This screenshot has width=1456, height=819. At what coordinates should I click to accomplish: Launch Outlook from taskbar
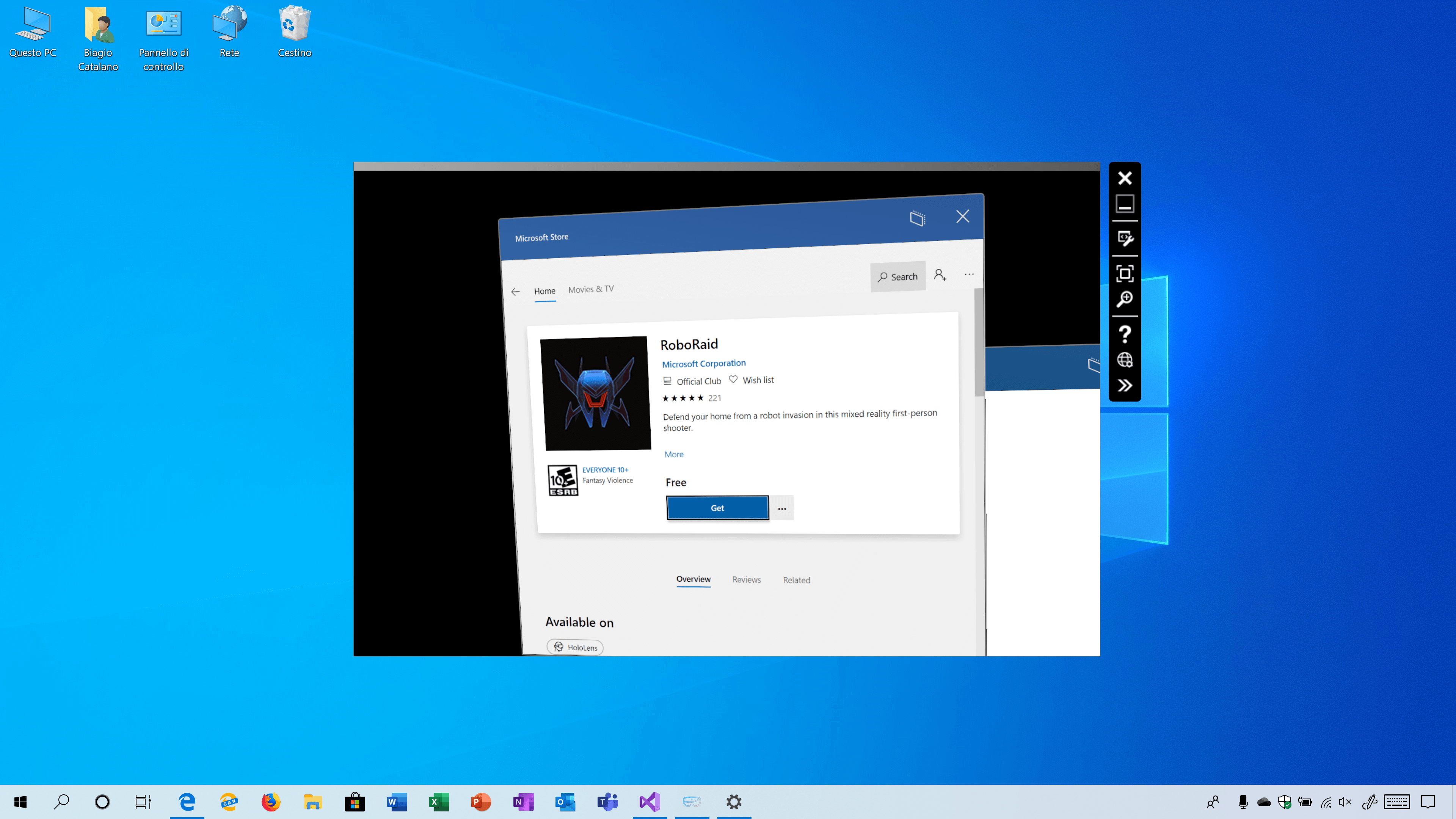tap(565, 802)
